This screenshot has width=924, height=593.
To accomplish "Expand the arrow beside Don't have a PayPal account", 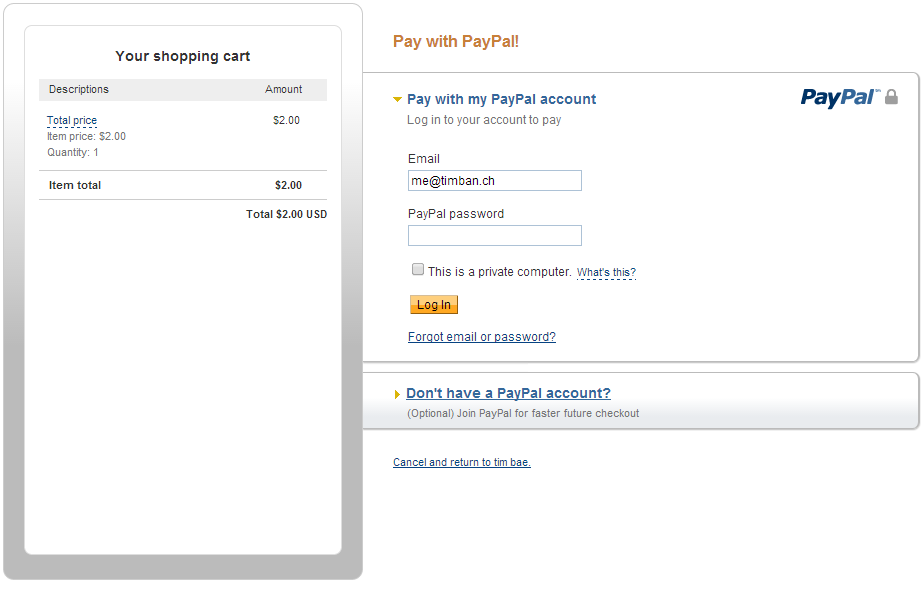I will (397, 395).
